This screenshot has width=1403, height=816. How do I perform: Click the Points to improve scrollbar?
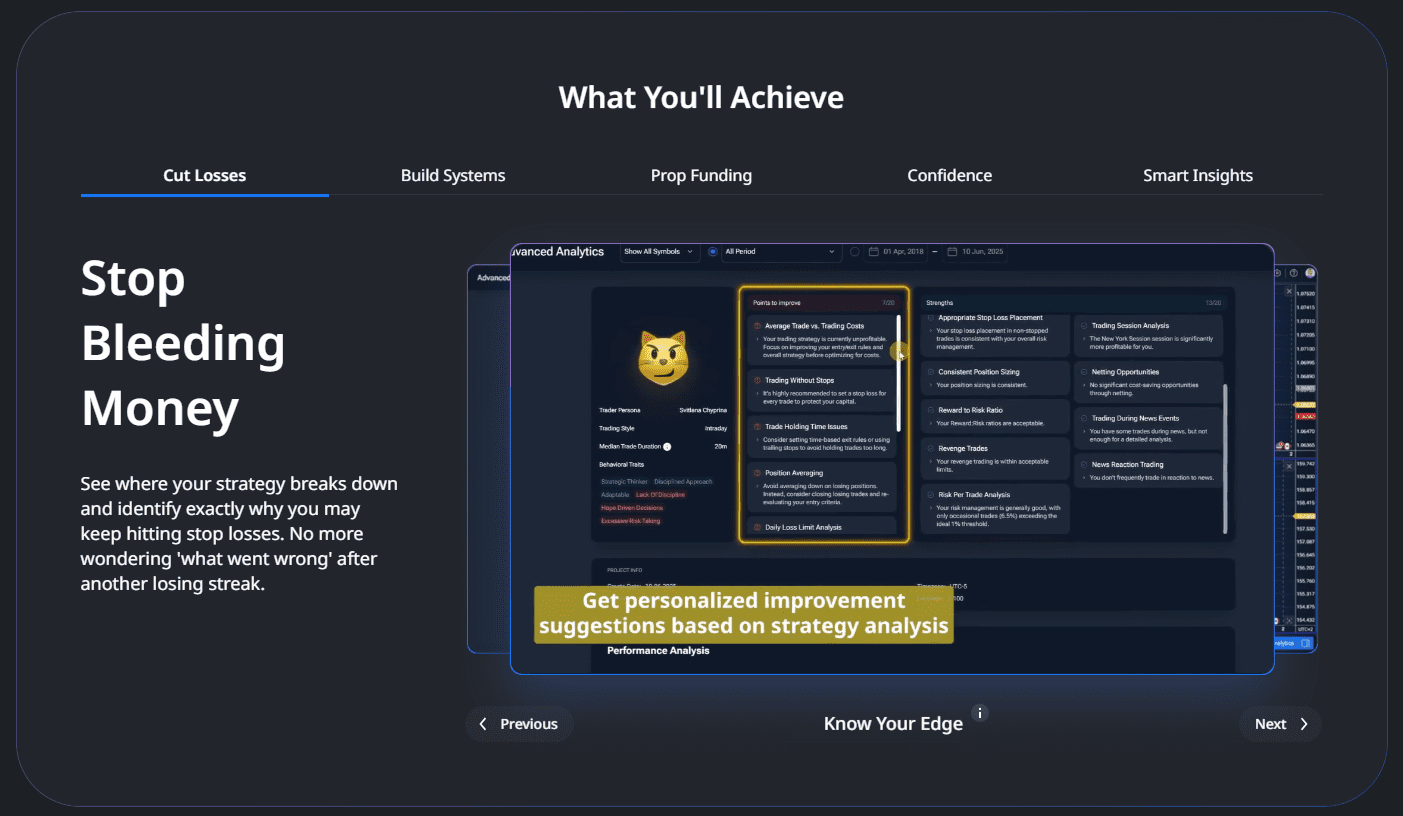click(x=898, y=372)
